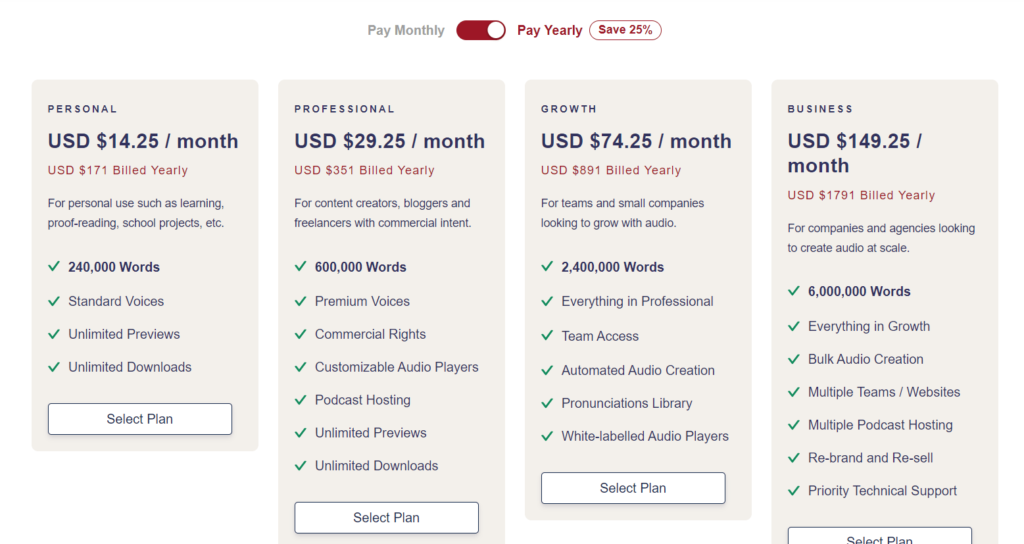The height and width of the screenshot is (544, 1024).
Task: Click checkmark next to 240,000 Words
Action: tap(54, 266)
